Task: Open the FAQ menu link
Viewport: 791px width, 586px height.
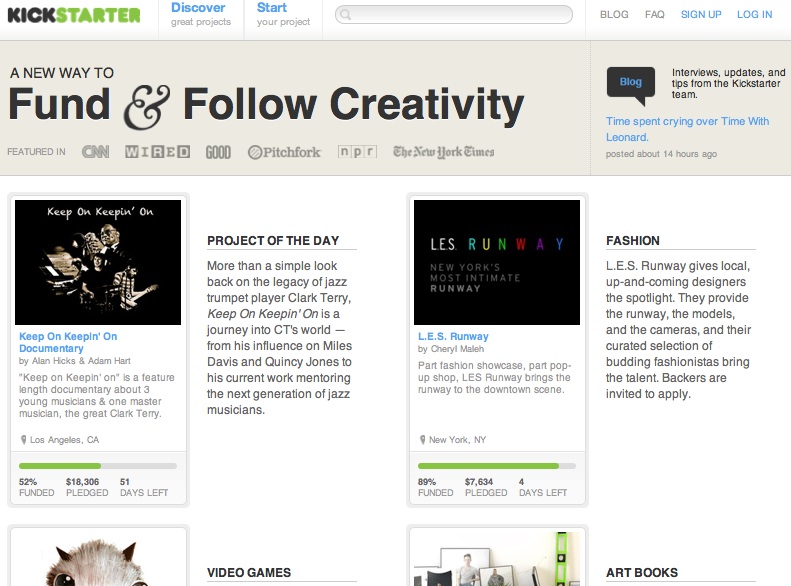Action: tap(655, 15)
